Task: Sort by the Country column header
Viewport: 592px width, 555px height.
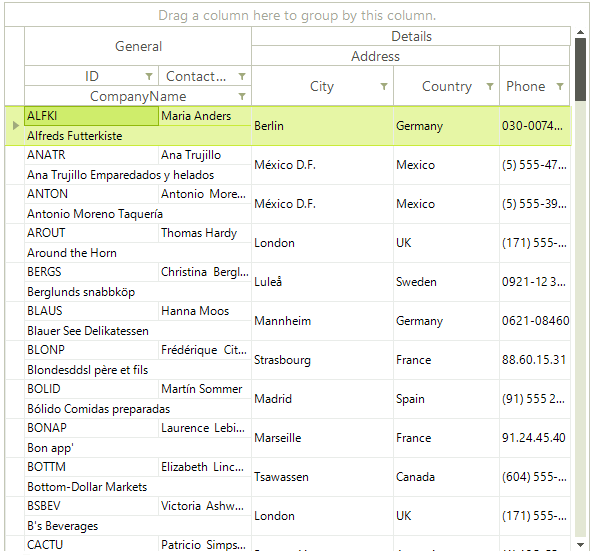Action: click(446, 86)
